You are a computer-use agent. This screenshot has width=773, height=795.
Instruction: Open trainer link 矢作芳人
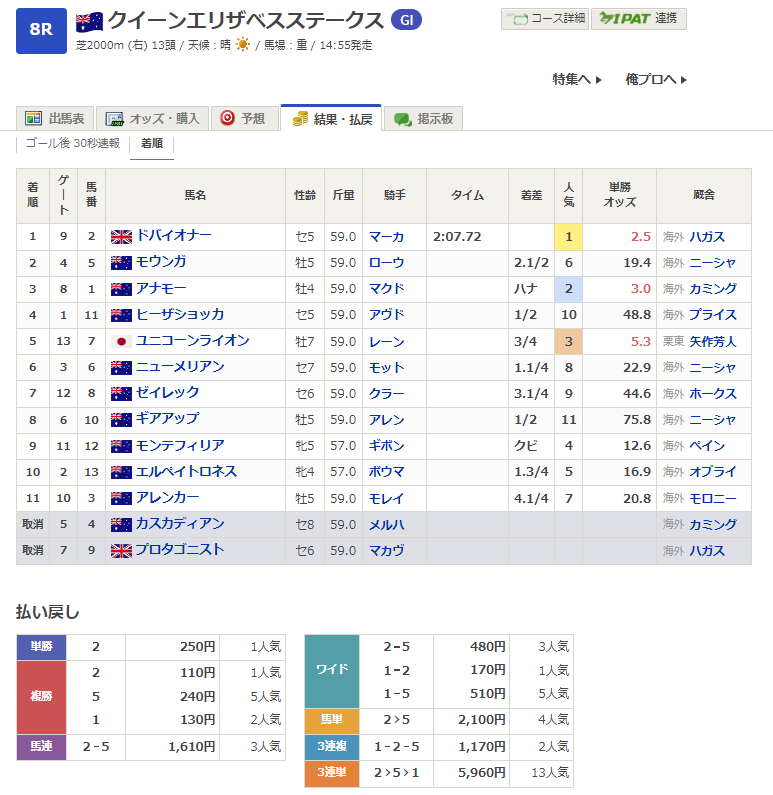[x=712, y=341]
